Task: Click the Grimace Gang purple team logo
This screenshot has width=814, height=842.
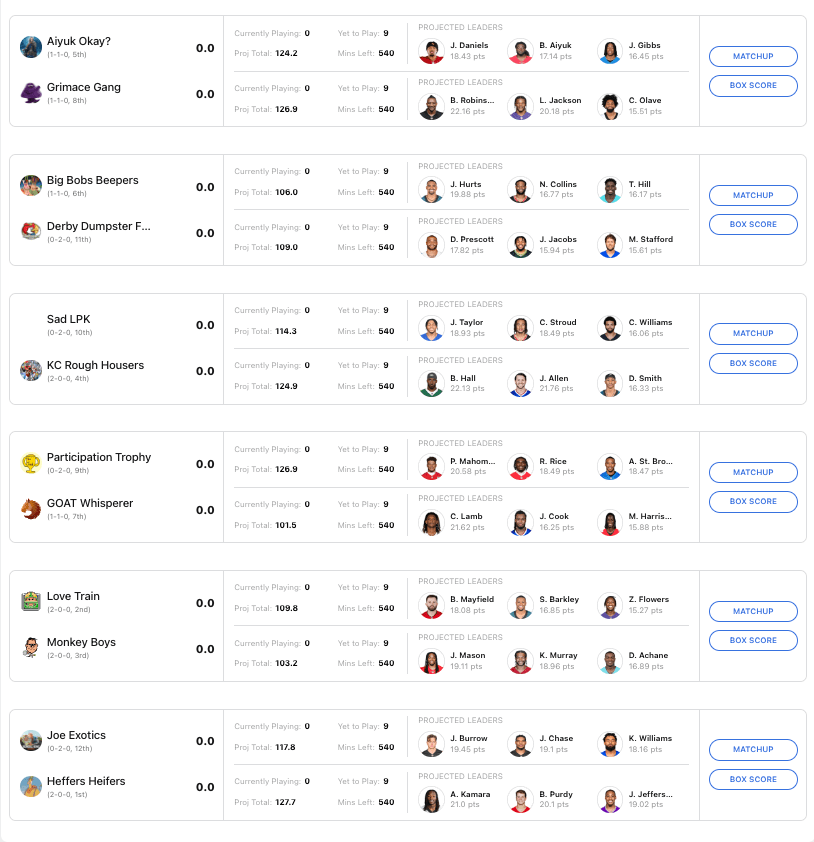Action: (31, 93)
